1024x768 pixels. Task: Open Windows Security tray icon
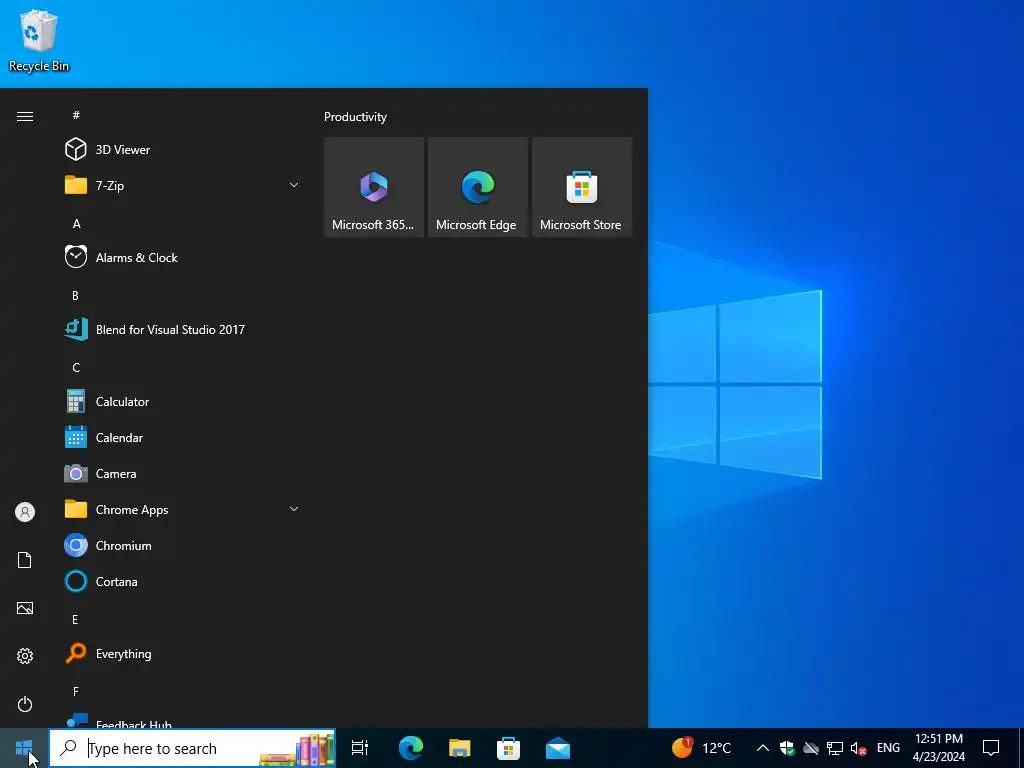tap(787, 748)
